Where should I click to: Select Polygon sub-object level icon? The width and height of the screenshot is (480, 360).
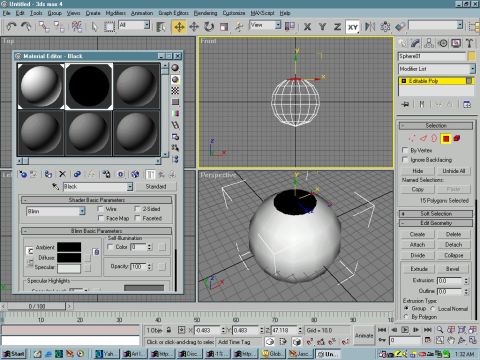point(446,138)
